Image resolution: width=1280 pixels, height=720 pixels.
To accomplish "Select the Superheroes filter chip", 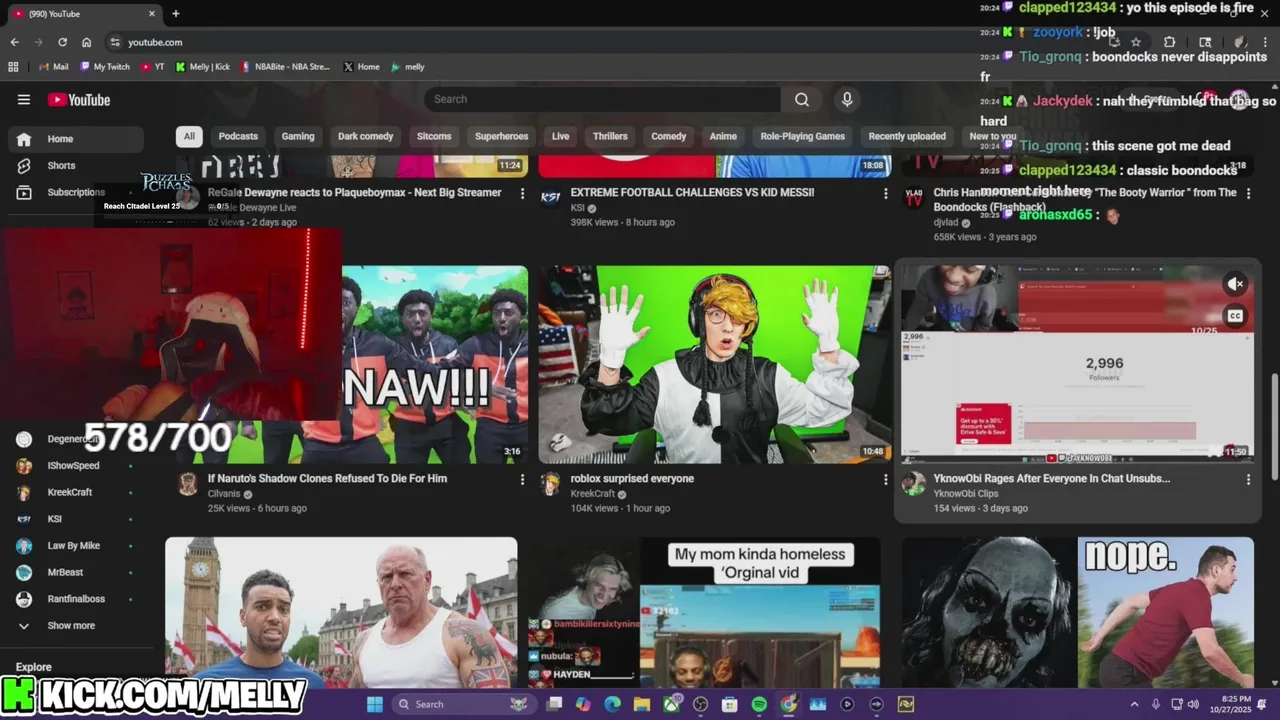I will click(501, 136).
